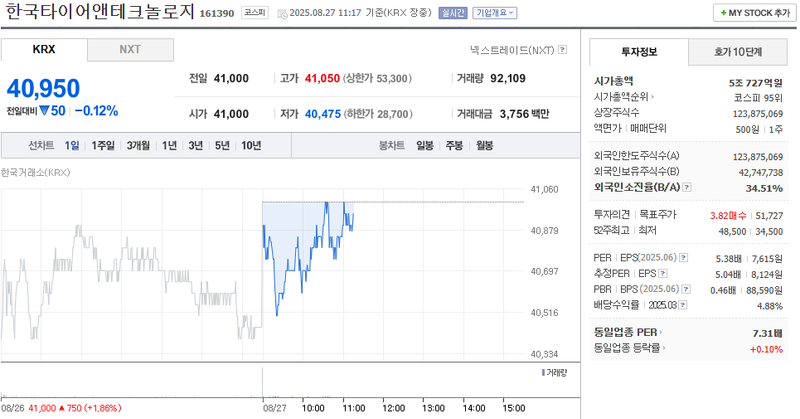Screen dimensions: 800x419
Task: Click the 11:00 marker on chart axis
Action: pyautogui.click(x=354, y=408)
